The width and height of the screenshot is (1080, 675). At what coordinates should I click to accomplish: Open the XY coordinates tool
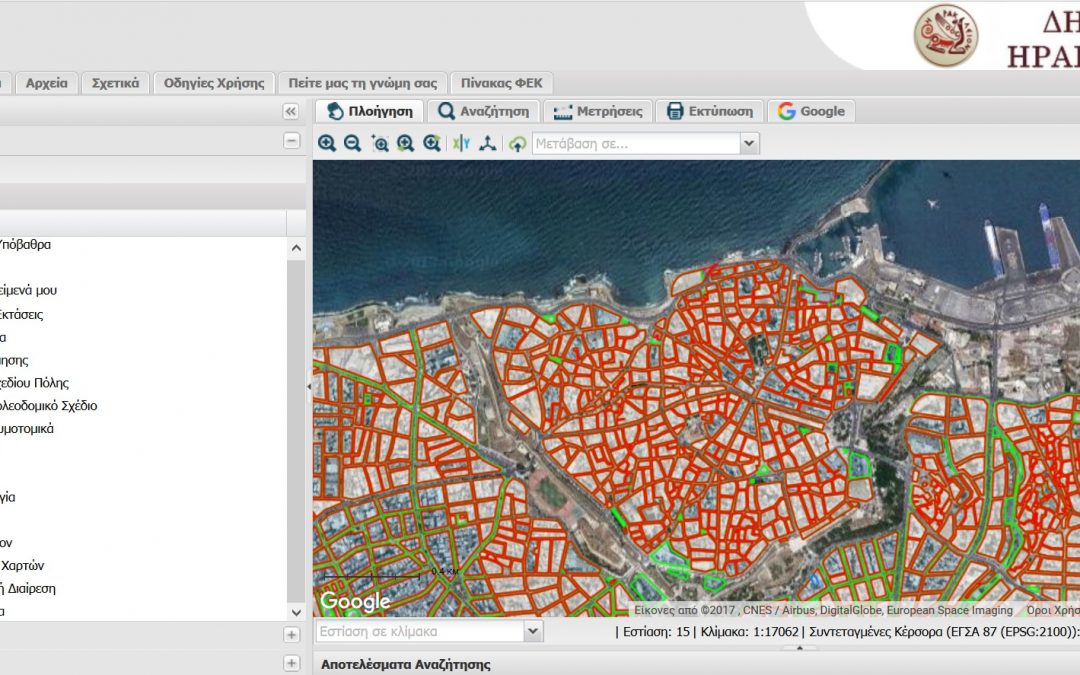(x=461, y=143)
